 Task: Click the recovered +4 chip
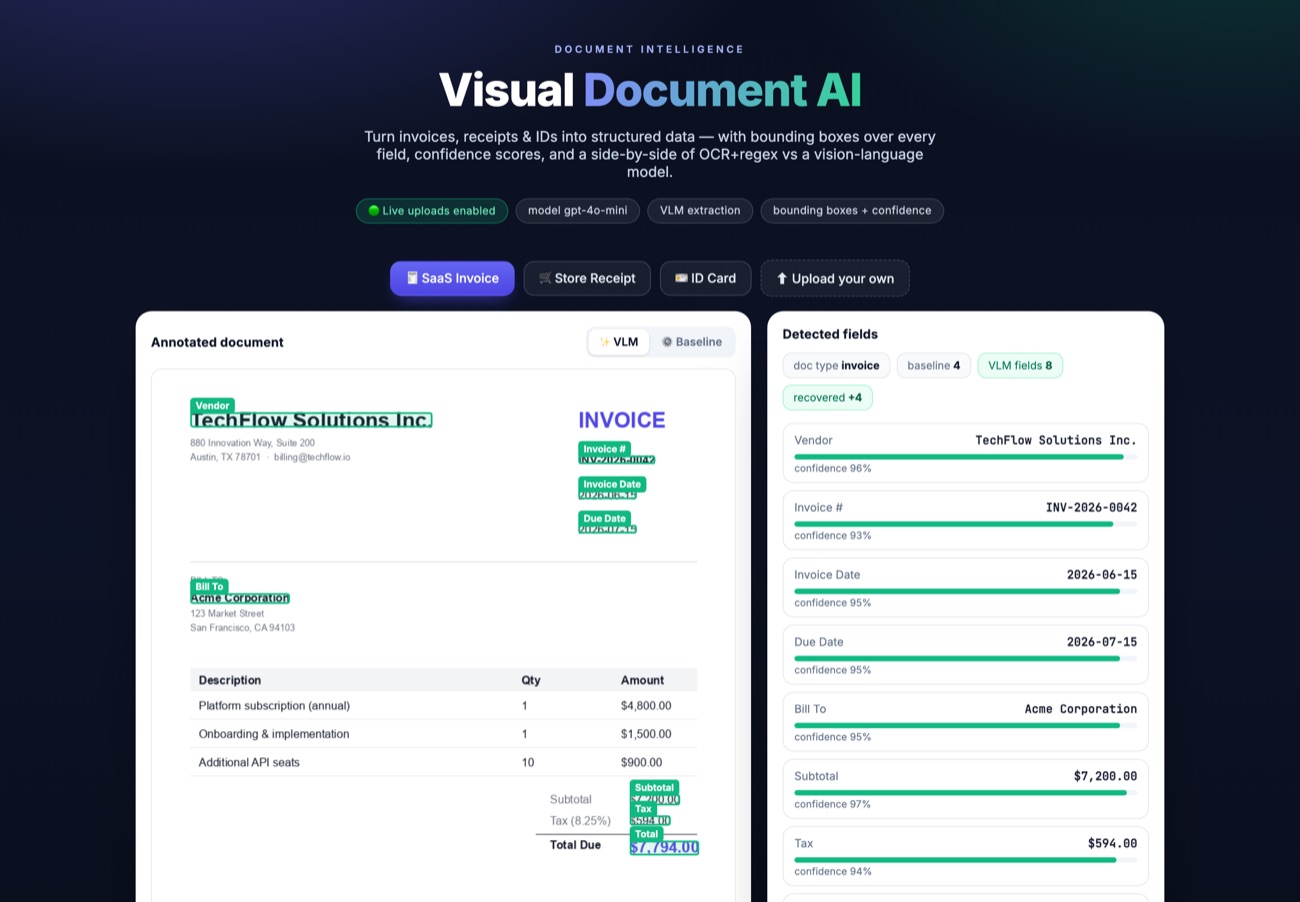click(827, 397)
